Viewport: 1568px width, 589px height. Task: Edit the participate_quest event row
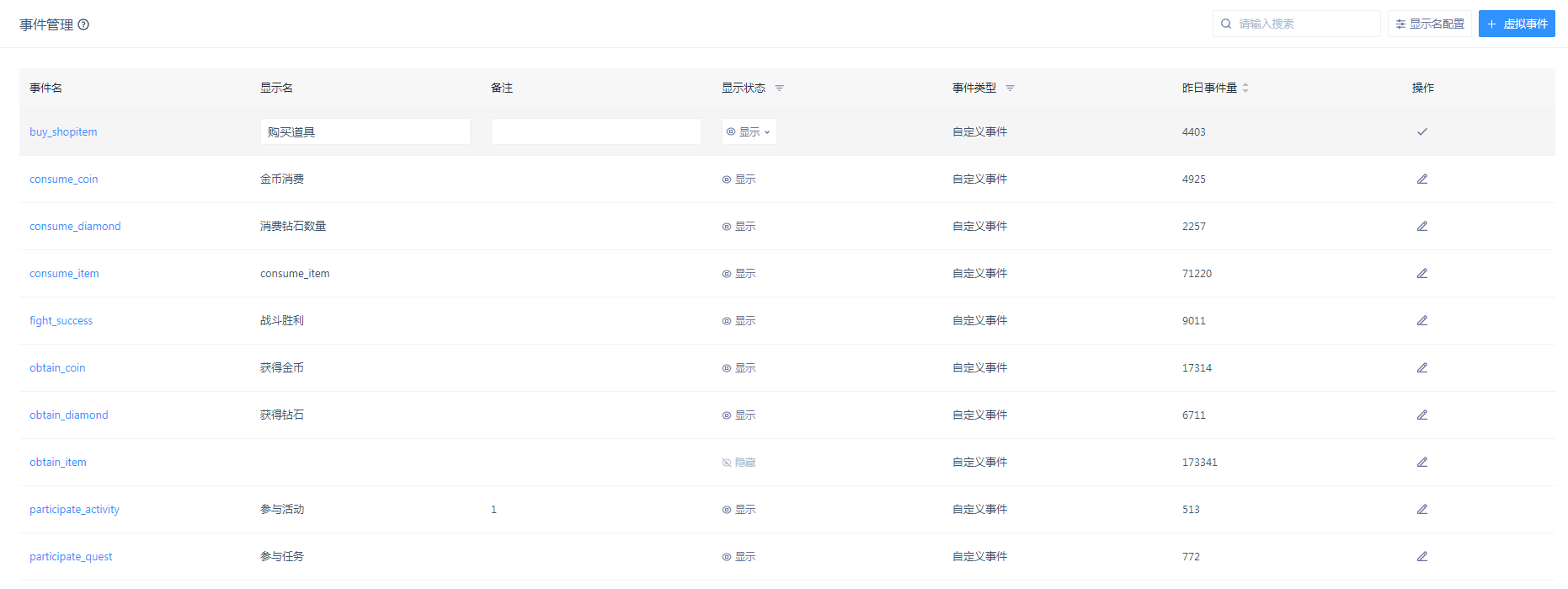point(1421,556)
